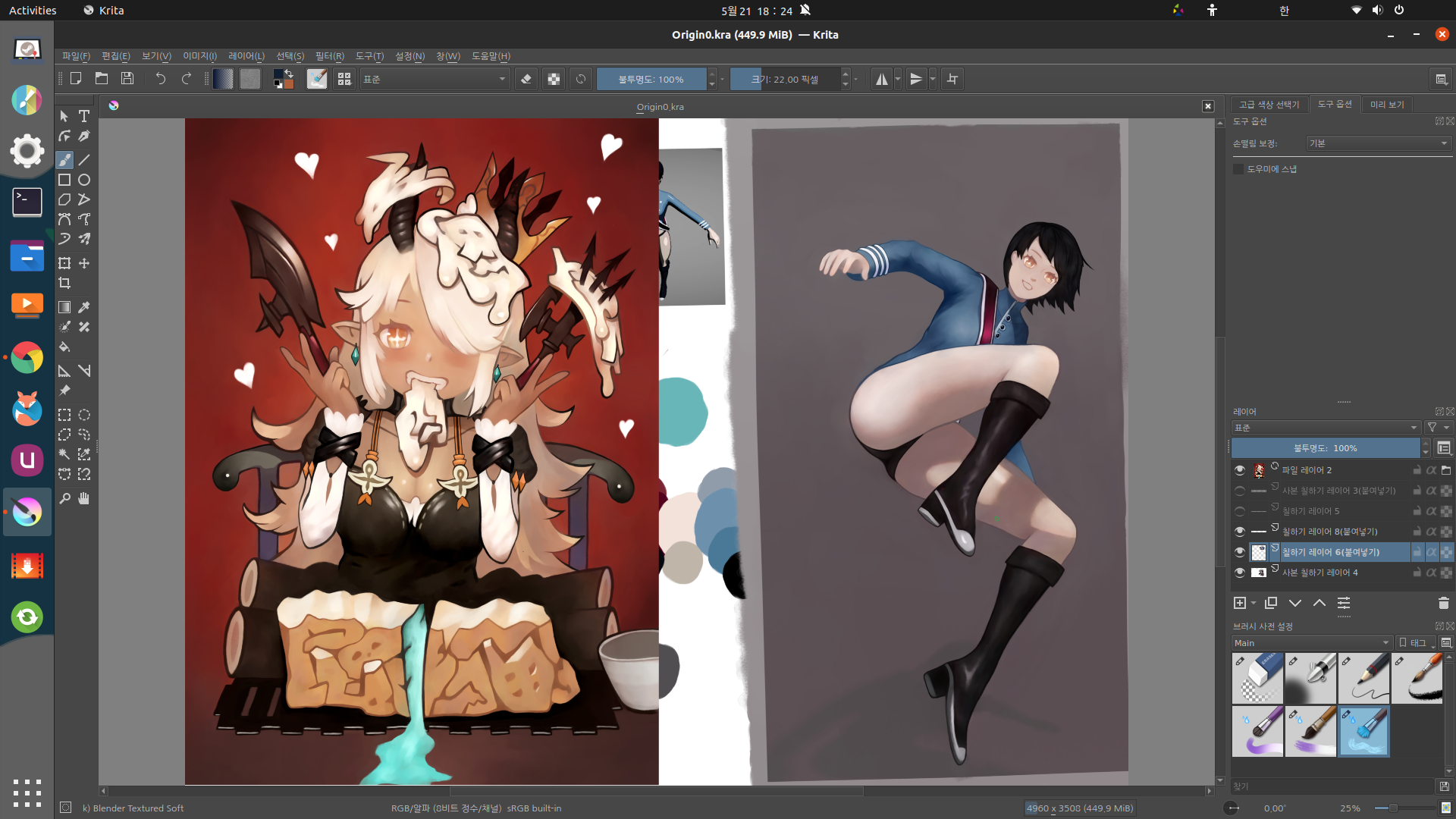Click the Undo arrow in toolbar

point(160,79)
